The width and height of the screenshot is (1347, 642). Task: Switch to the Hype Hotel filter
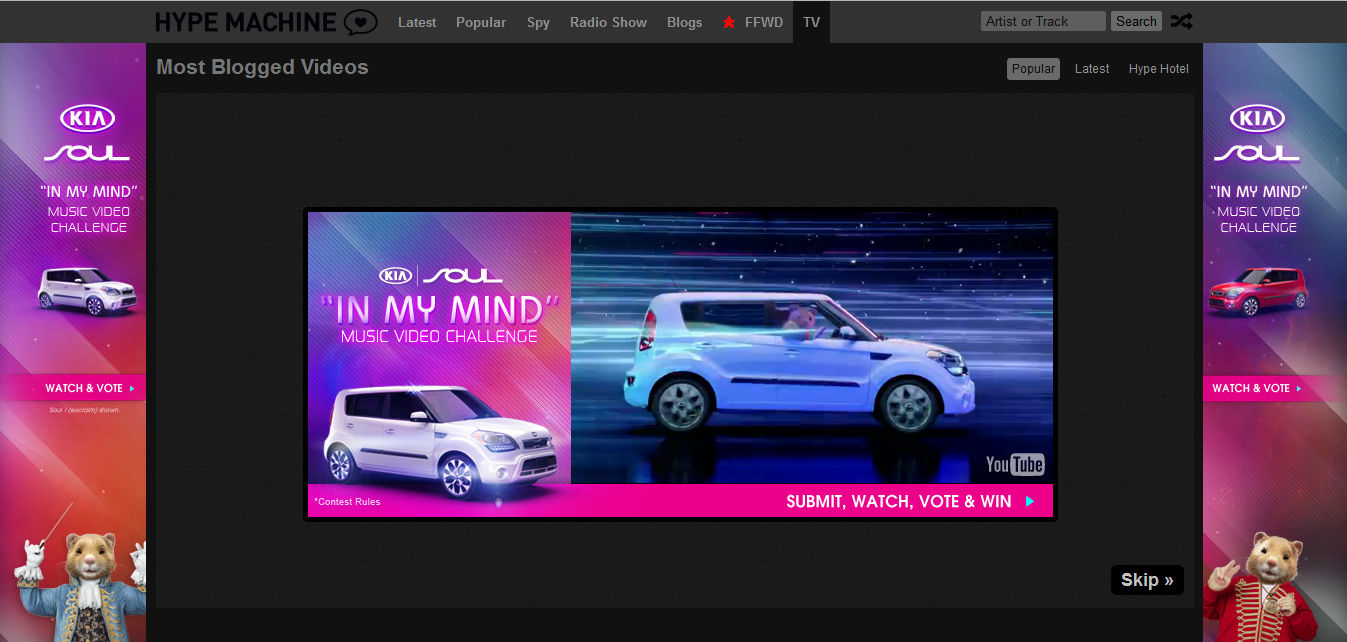click(x=1159, y=69)
